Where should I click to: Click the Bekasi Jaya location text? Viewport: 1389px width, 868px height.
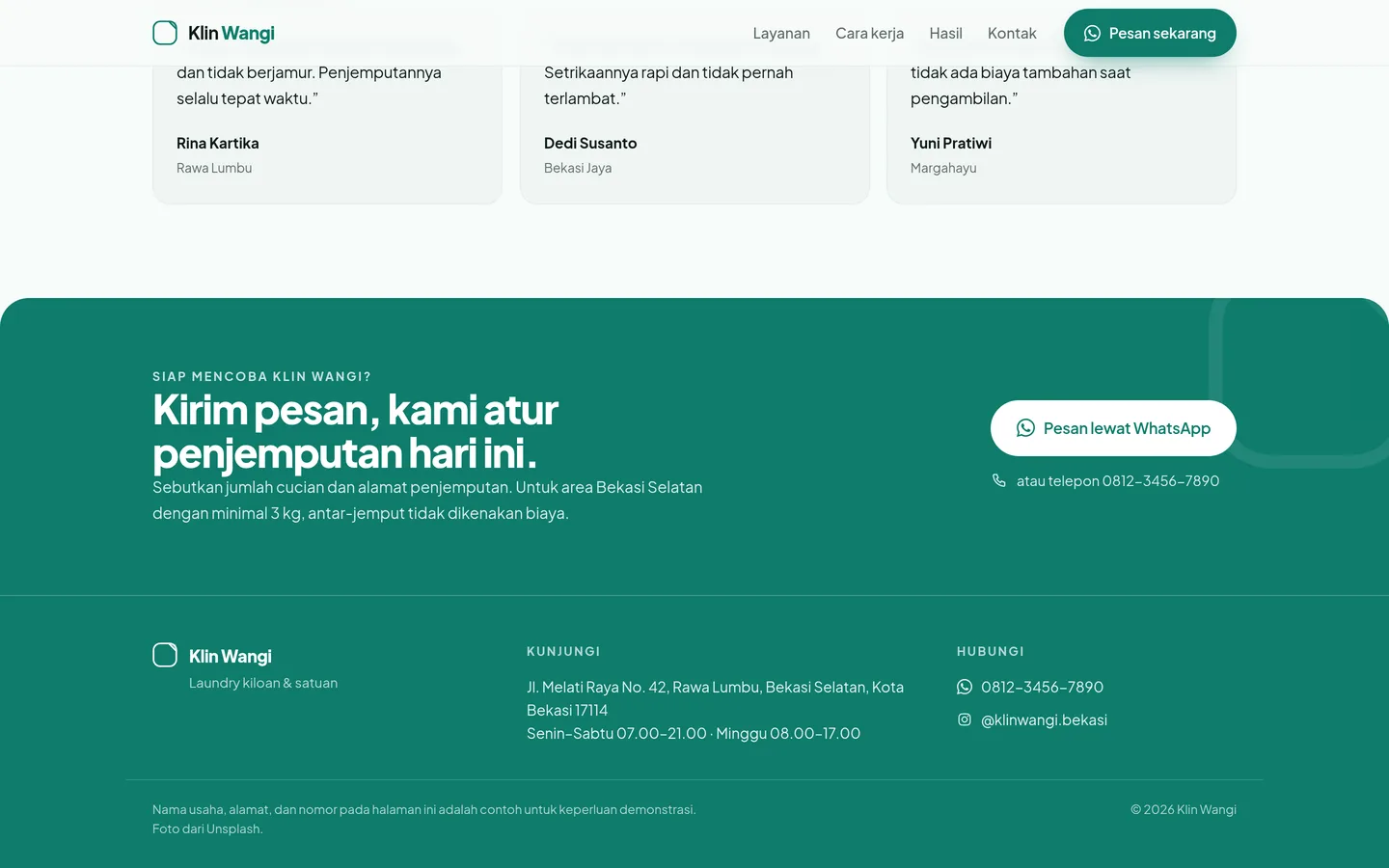578,168
